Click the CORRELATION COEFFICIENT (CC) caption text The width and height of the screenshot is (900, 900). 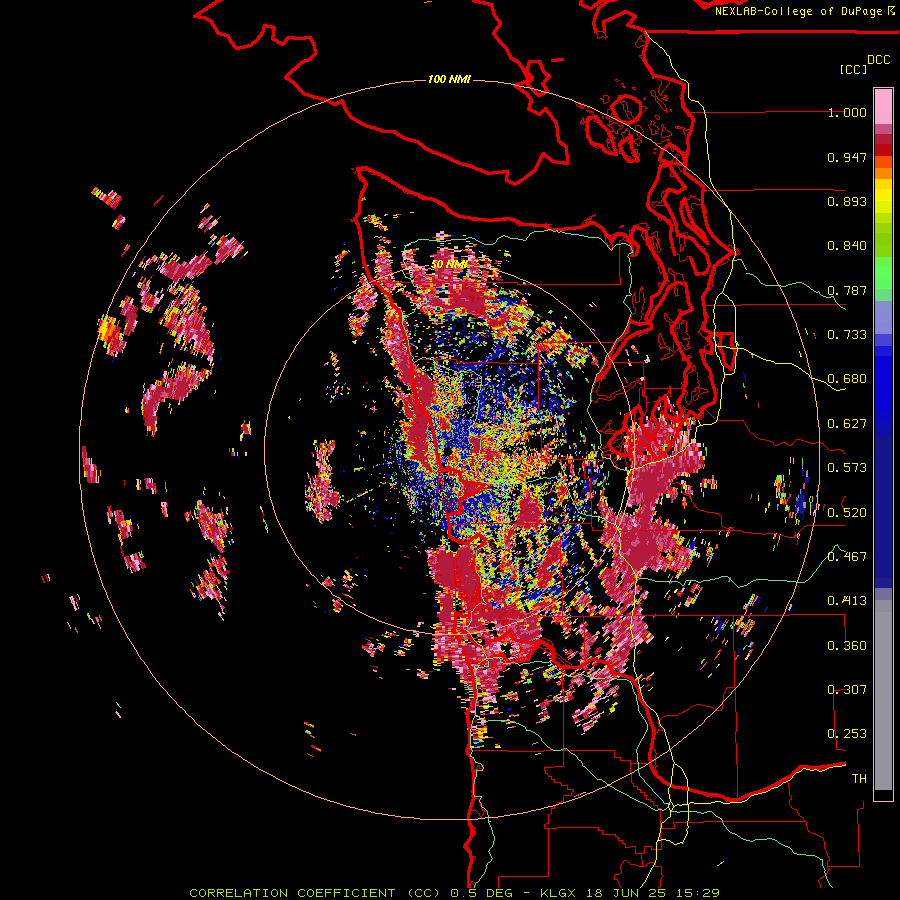pyautogui.click(x=315, y=893)
